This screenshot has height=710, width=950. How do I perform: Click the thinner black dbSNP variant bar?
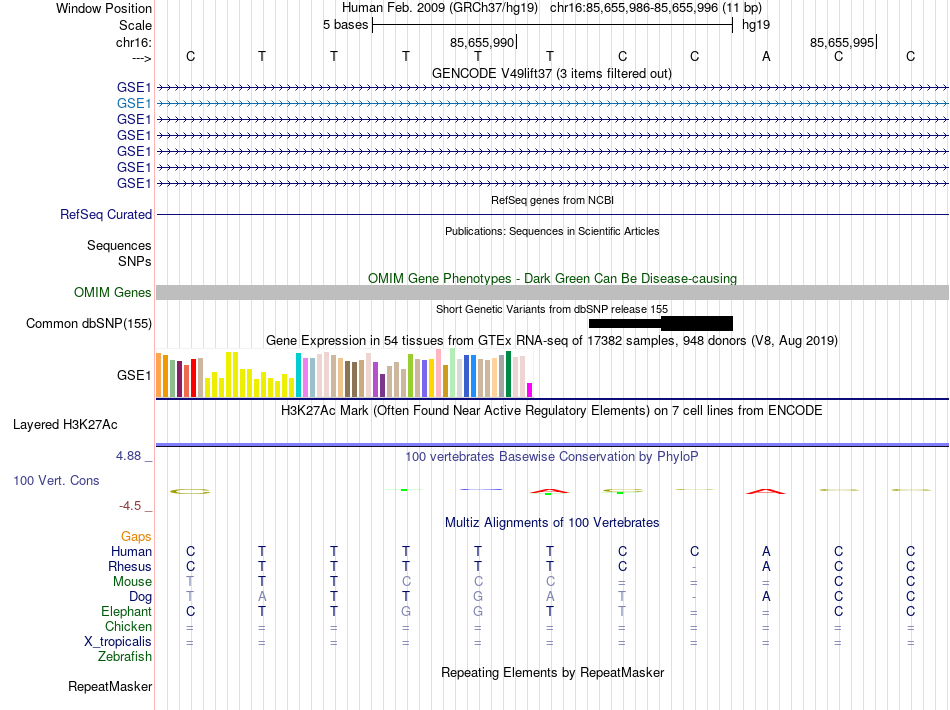coord(625,323)
